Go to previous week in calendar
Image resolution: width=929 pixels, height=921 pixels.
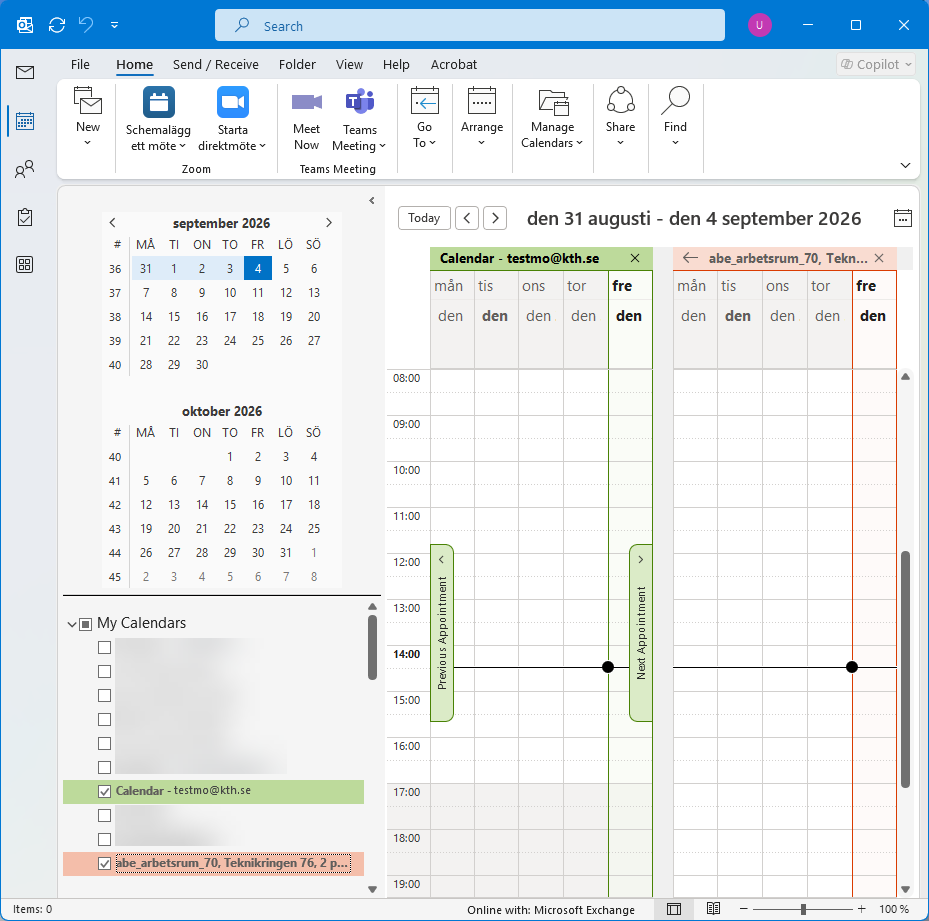tap(467, 218)
